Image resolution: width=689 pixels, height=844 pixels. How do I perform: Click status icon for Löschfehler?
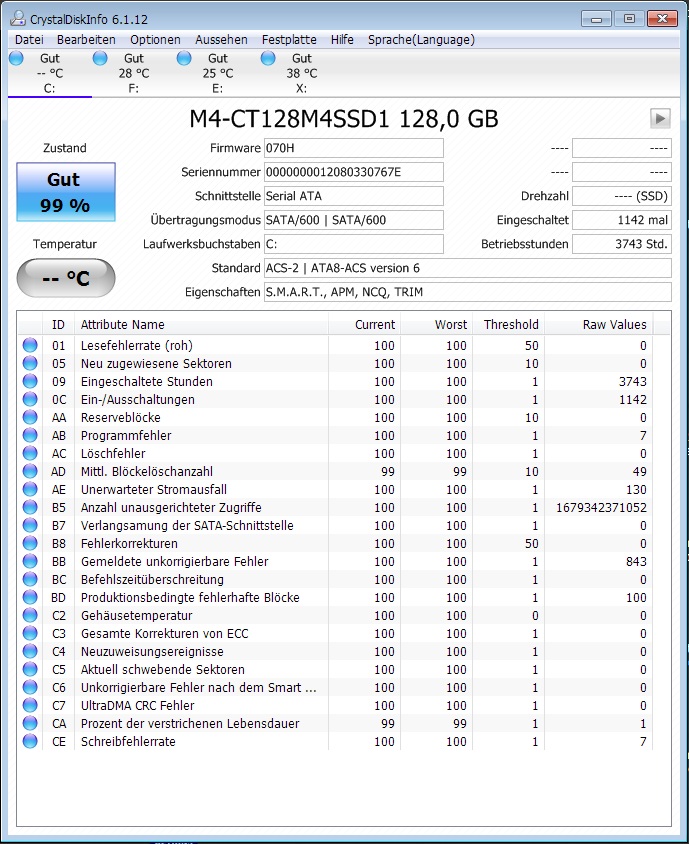(30, 453)
